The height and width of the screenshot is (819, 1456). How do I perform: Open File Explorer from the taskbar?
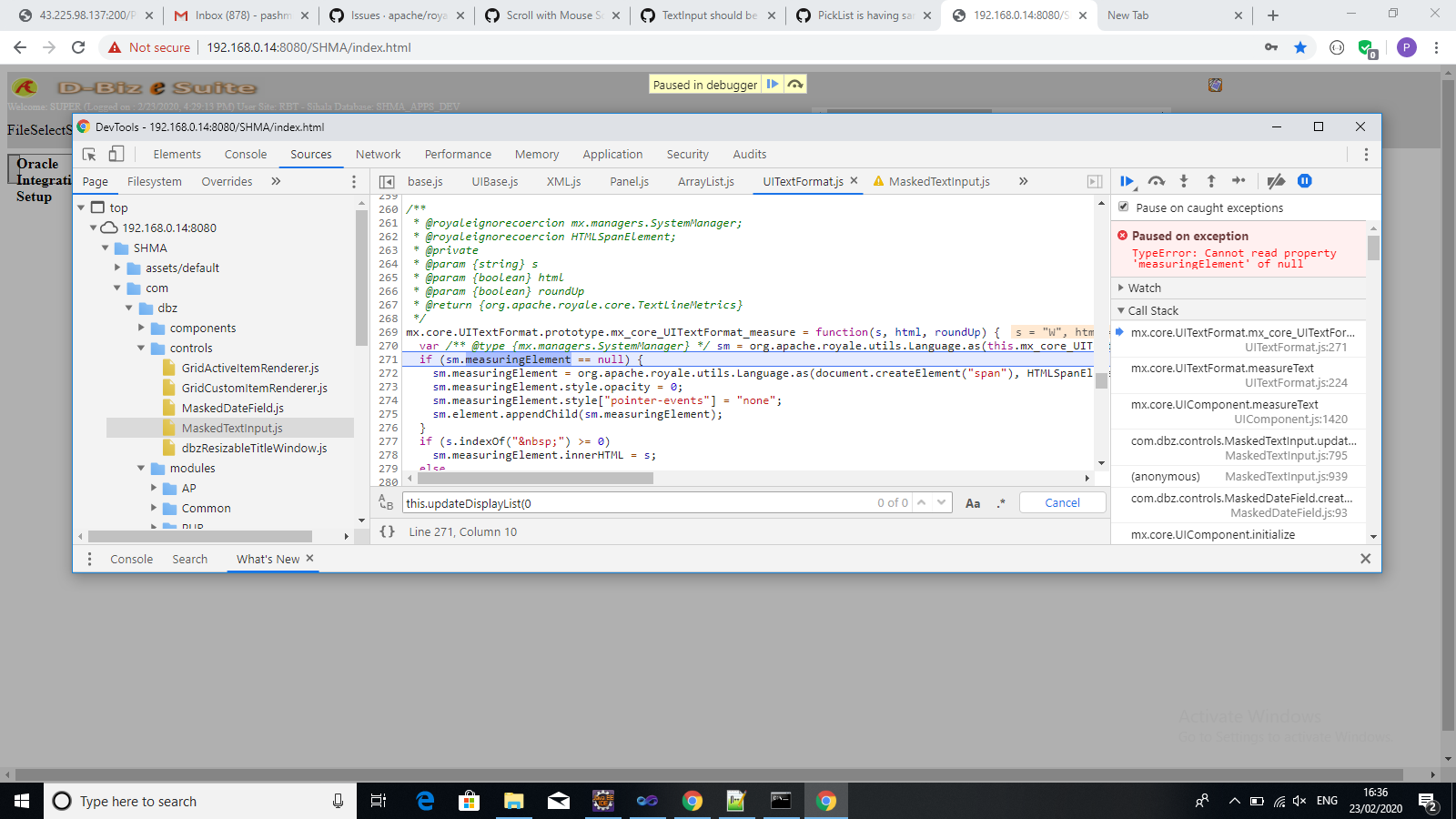coord(514,801)
